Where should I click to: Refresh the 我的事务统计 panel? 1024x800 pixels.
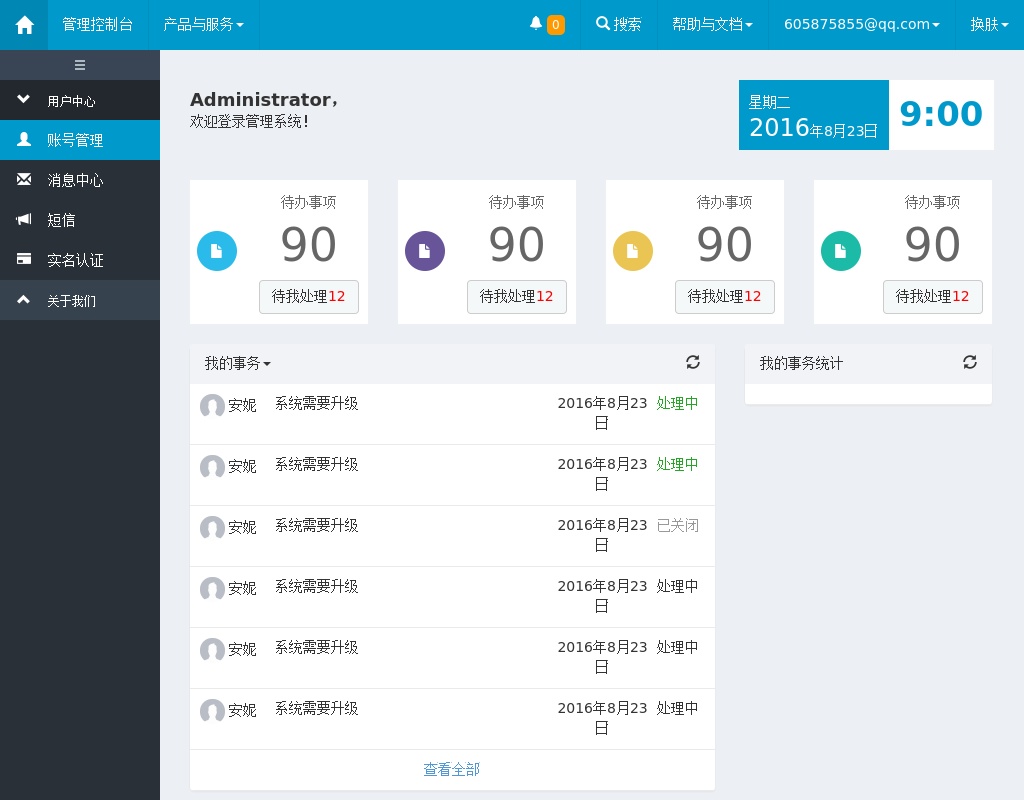[970, 363]
